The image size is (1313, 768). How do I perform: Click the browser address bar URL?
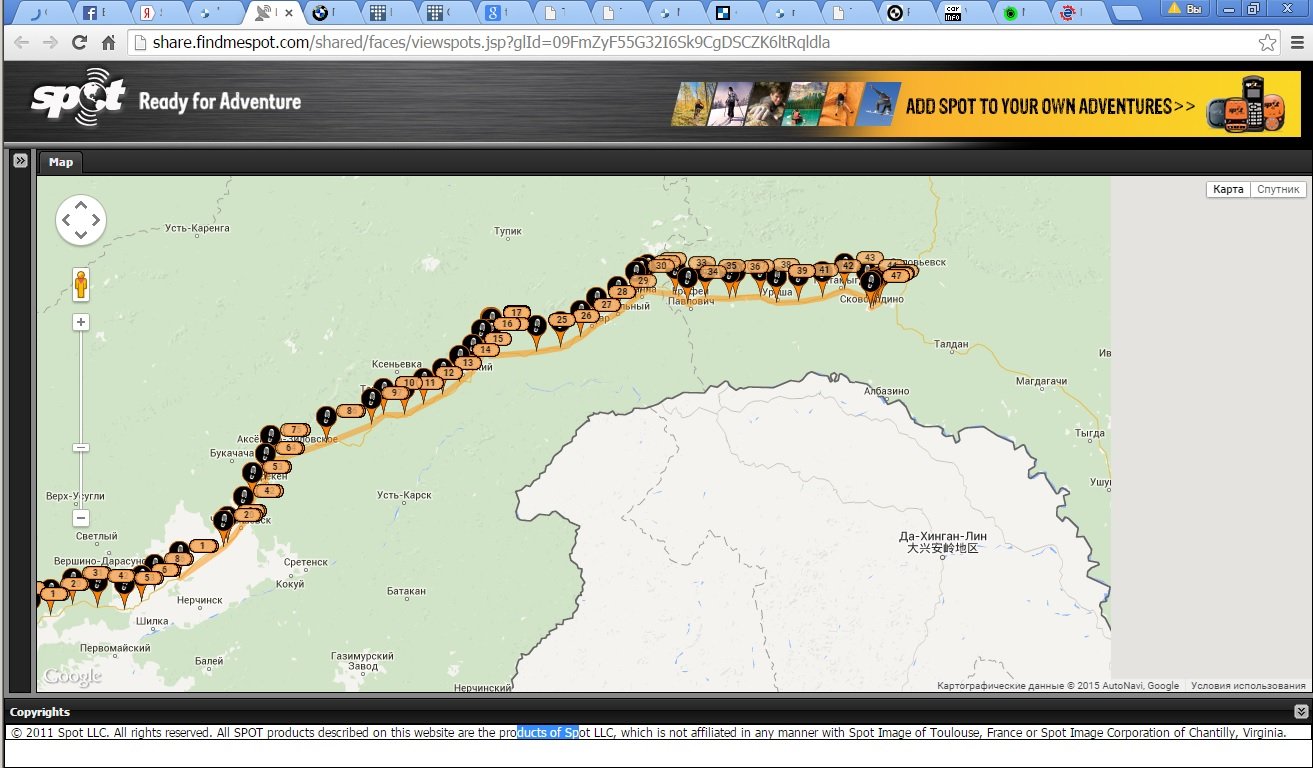click(490, 43)
